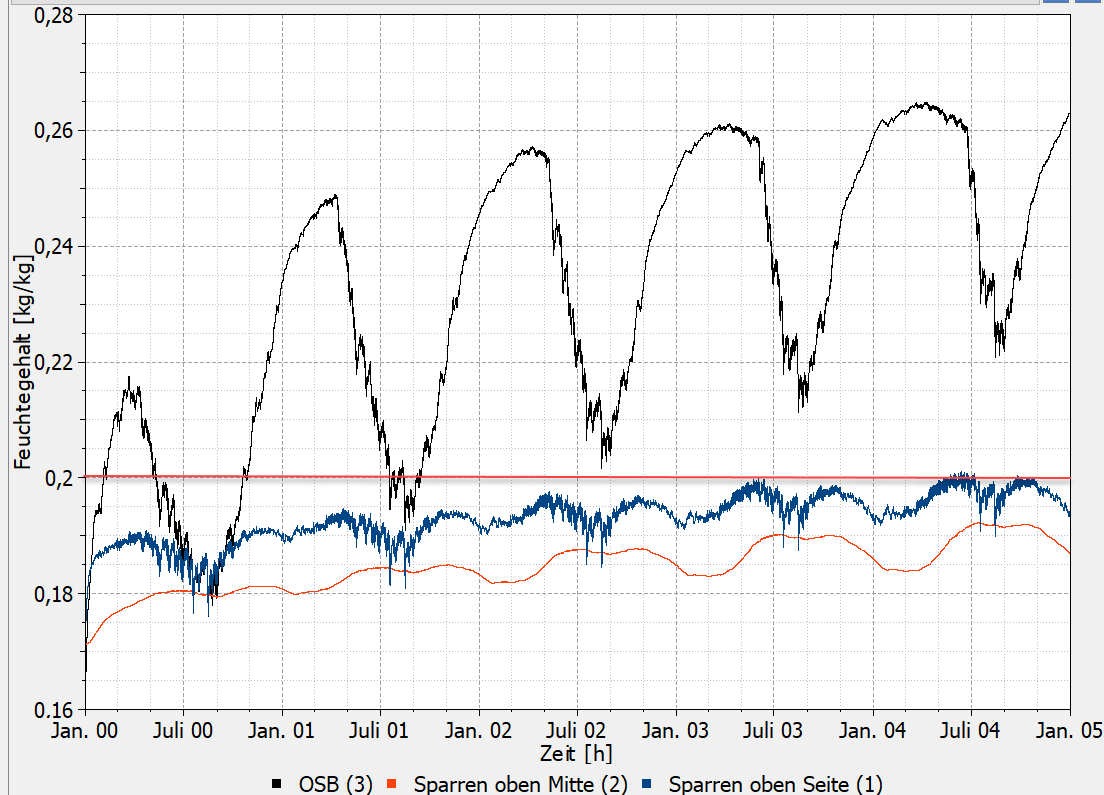Click the Juli 04 axis label
This screenshot has height=795, width=1104.
(x=970, y=730)
